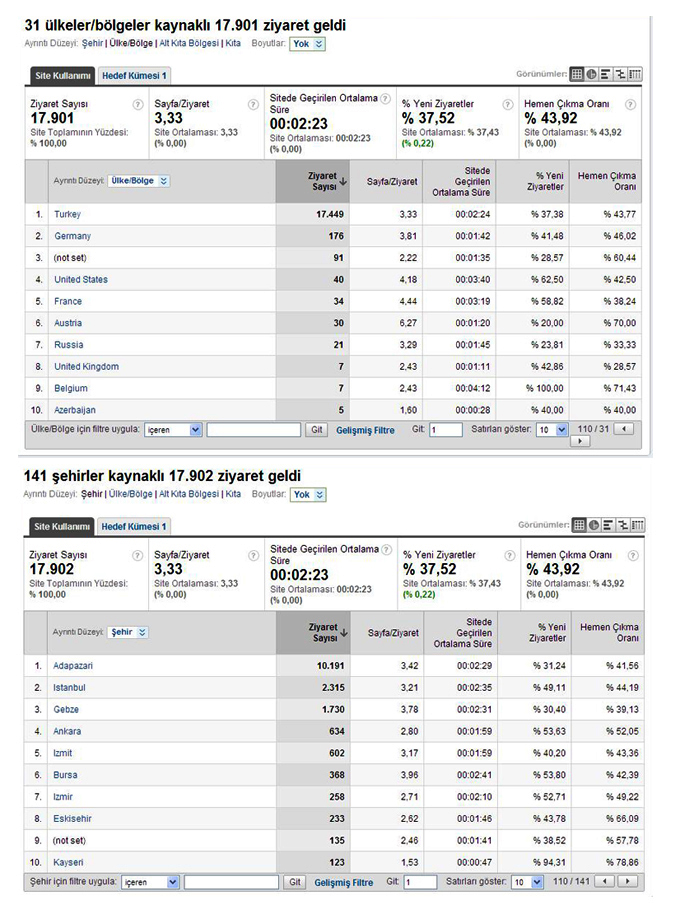Expand Ülke/Bölge detail level dropdown in table header
This screenshot has width=680, height=919.
coord(139,181)
